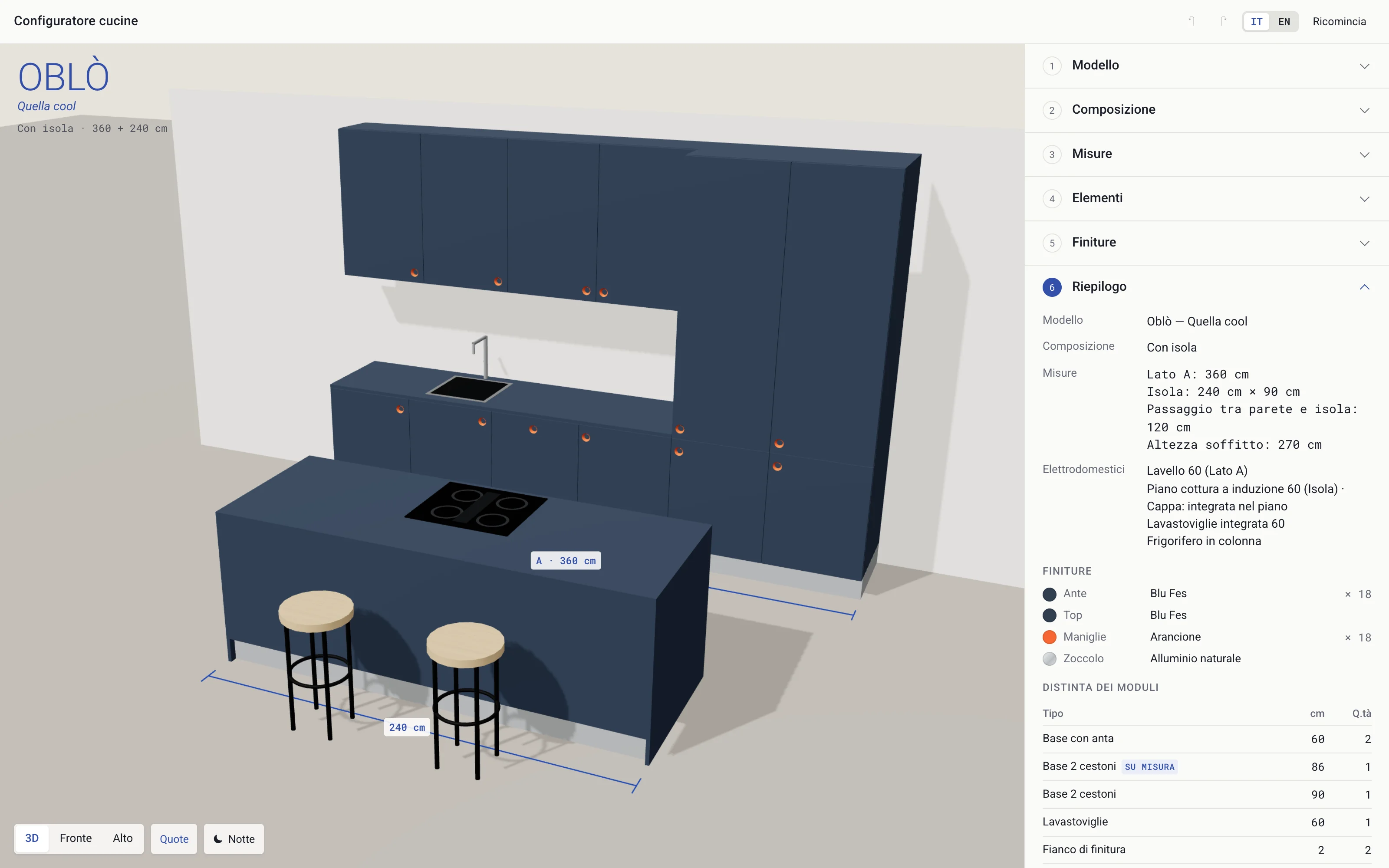The width and height of the screenshot is (1389, 868).
Task: Switch language to IT
Action: point(1257,22)
